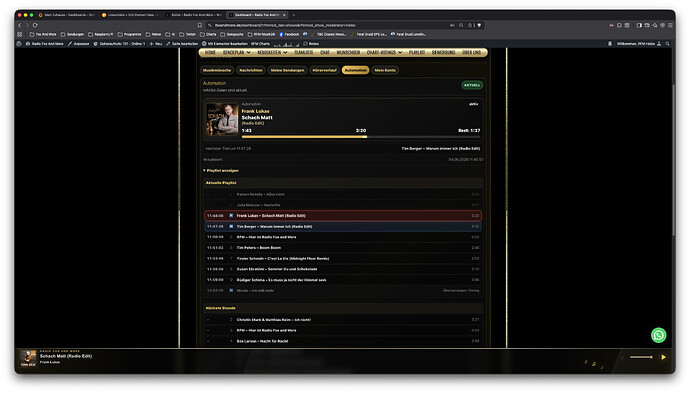Switch to the Meine Sendungen tab
690x393 pixels.
[x=287, y=70]
